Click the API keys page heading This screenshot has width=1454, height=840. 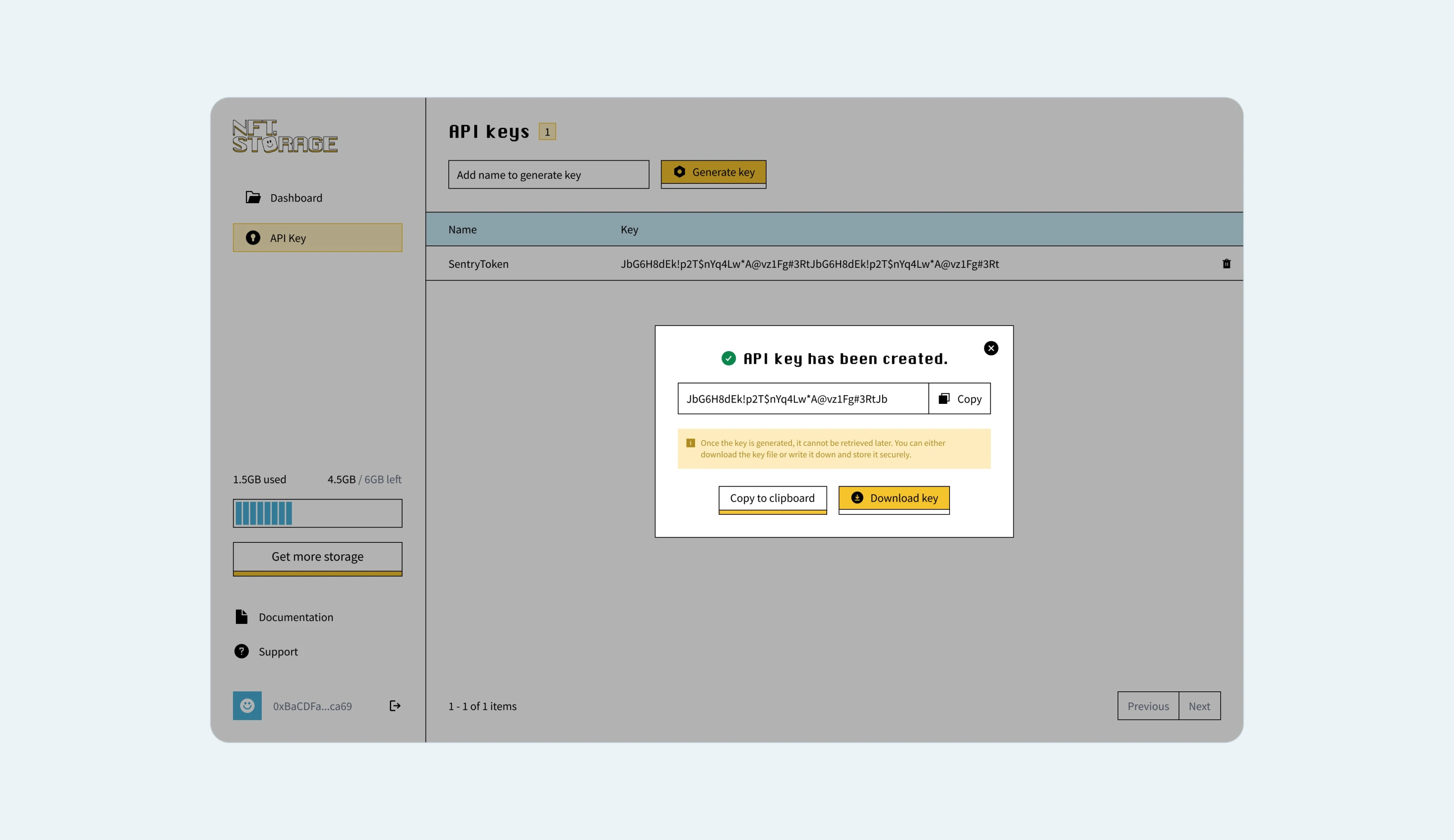[489, 132]
